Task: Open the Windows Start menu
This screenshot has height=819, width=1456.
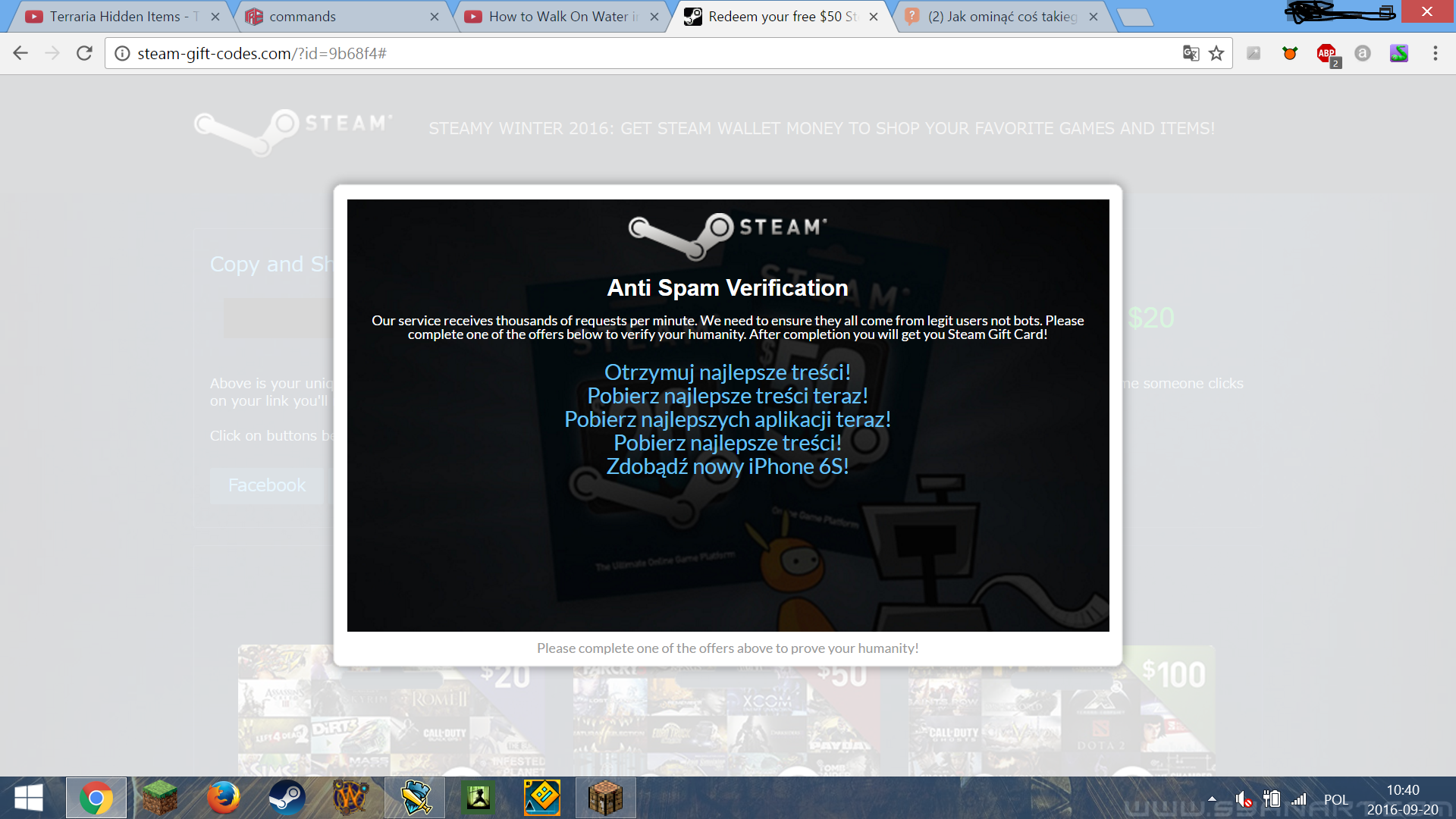Action: [x=29, y=798]
